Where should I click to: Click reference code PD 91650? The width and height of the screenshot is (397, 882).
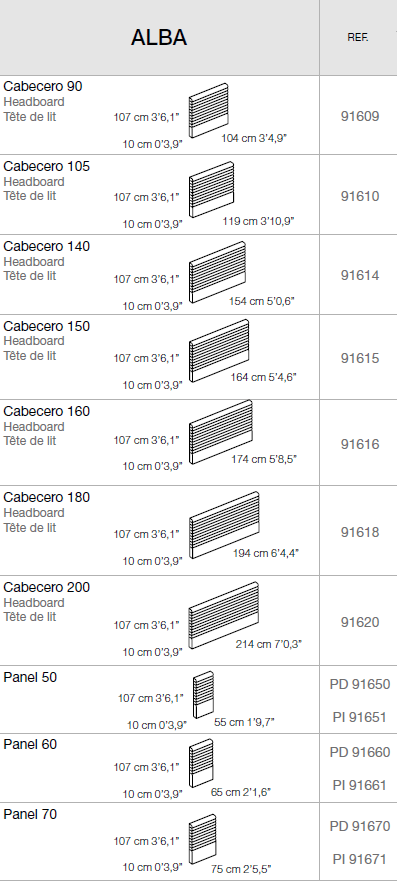[360, 685]
